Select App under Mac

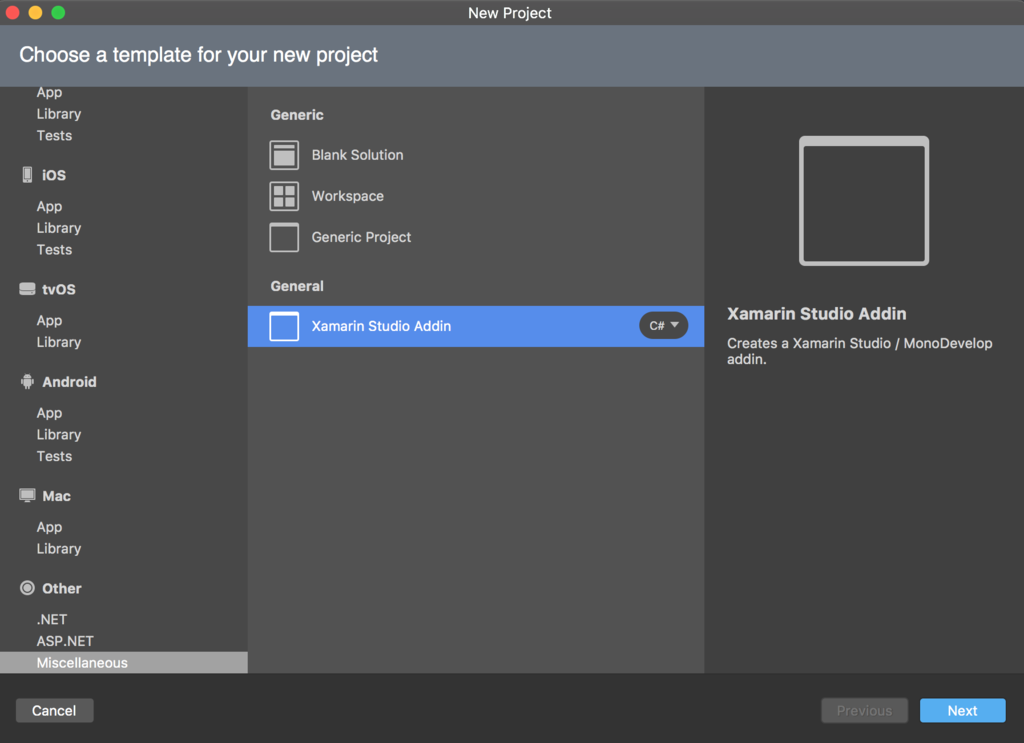coord(50,528)
